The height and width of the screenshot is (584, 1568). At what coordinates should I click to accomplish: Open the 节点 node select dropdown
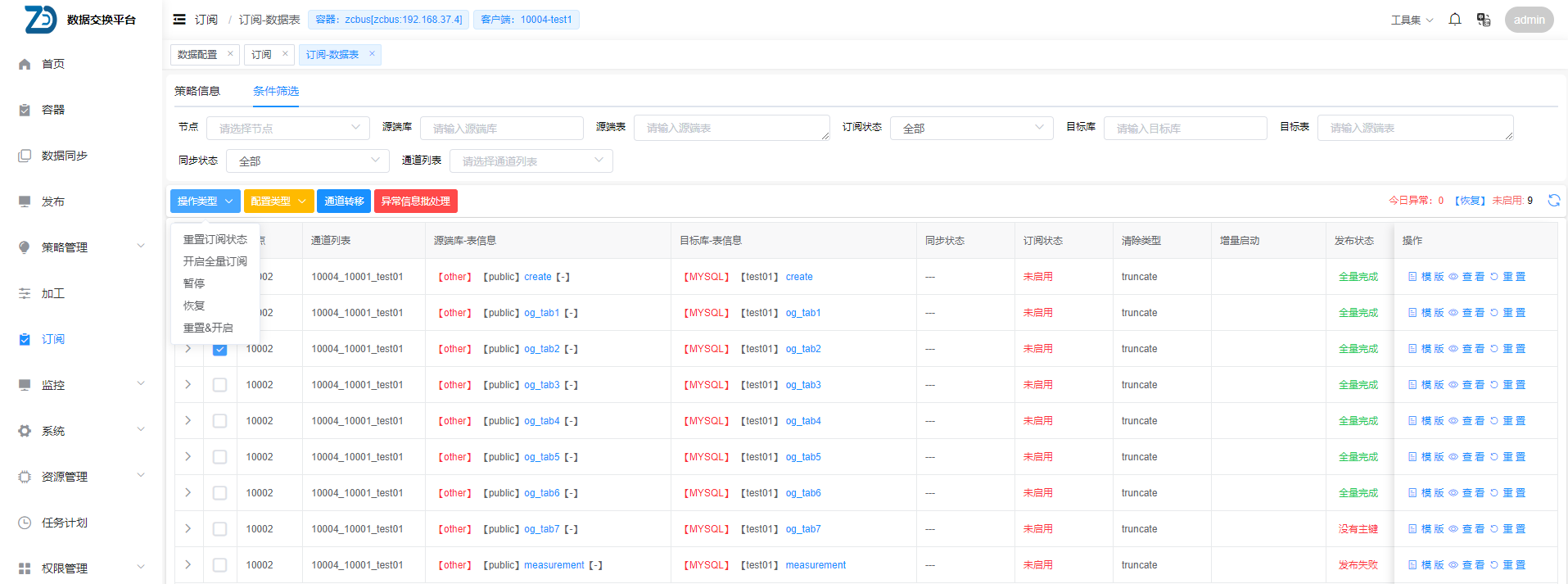pyautogui.click(x=287, y=129)
